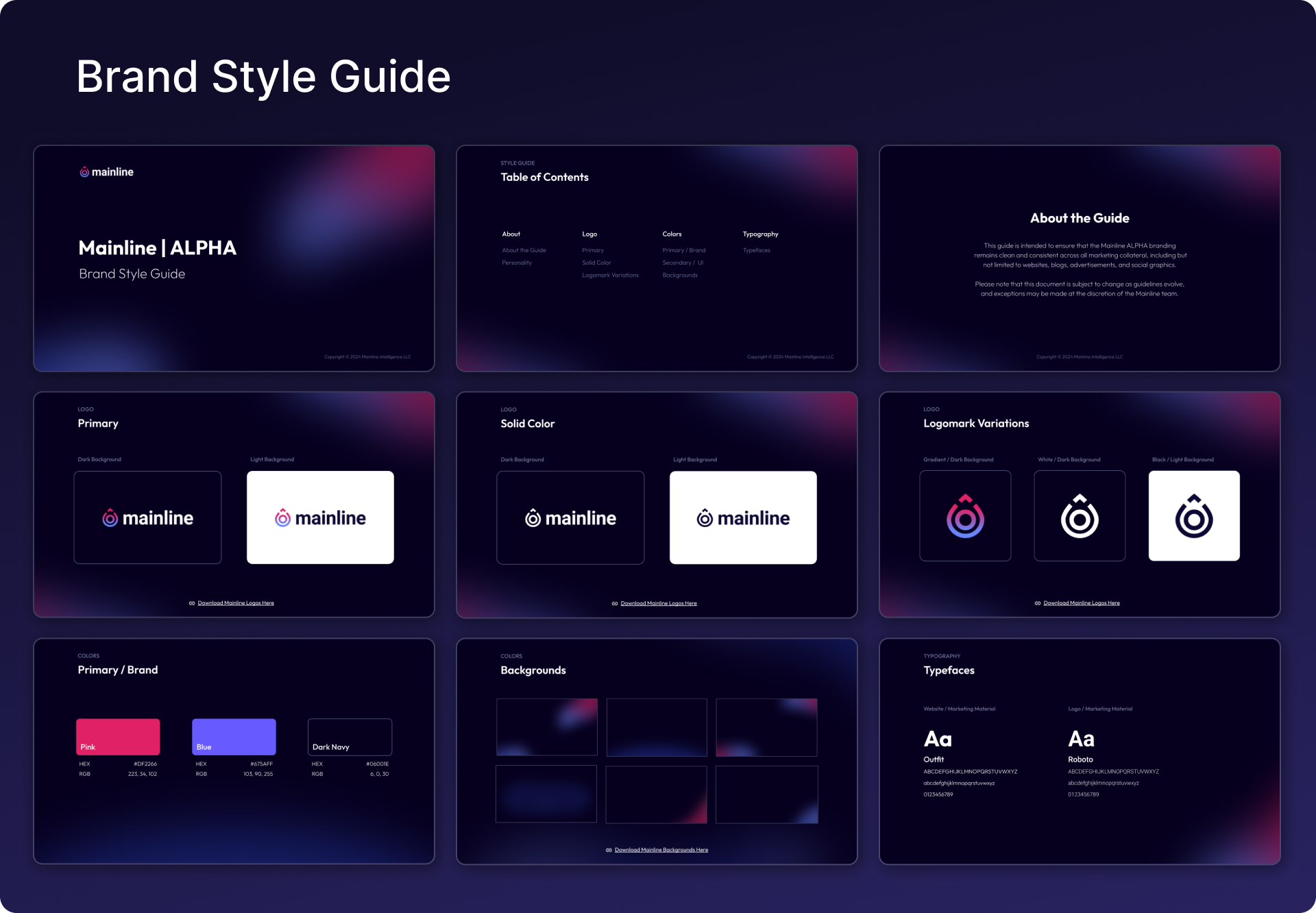The height and width of the screenshot is (913, 1316).
Task: Click the gradient logomark on dark background
Action: click(965, 516)
